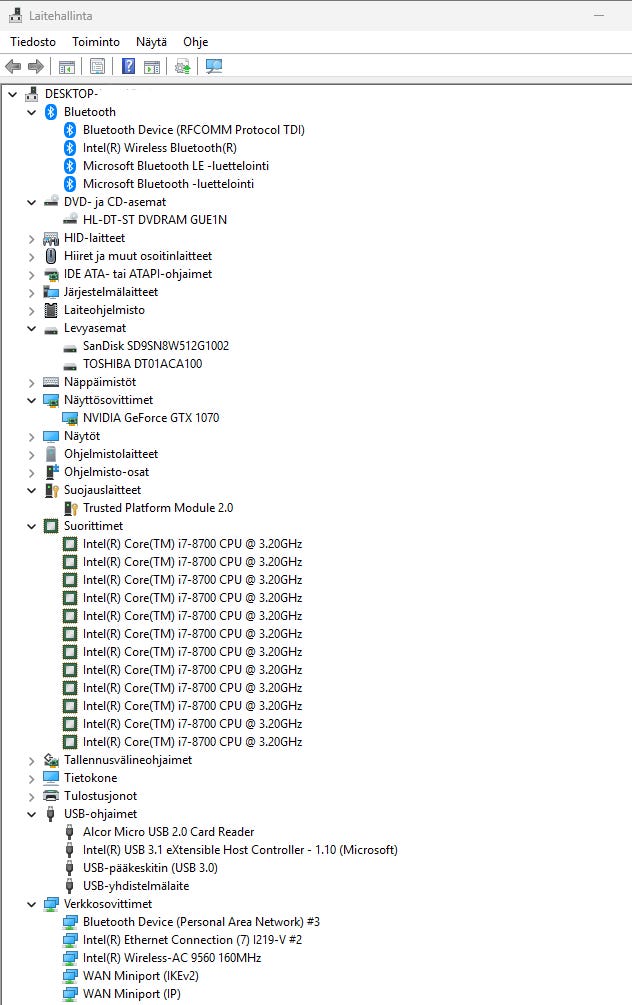The image size is (632, 1005).
Task: Collapse the Levyasemat category
Action: click(x=31, y=328)
